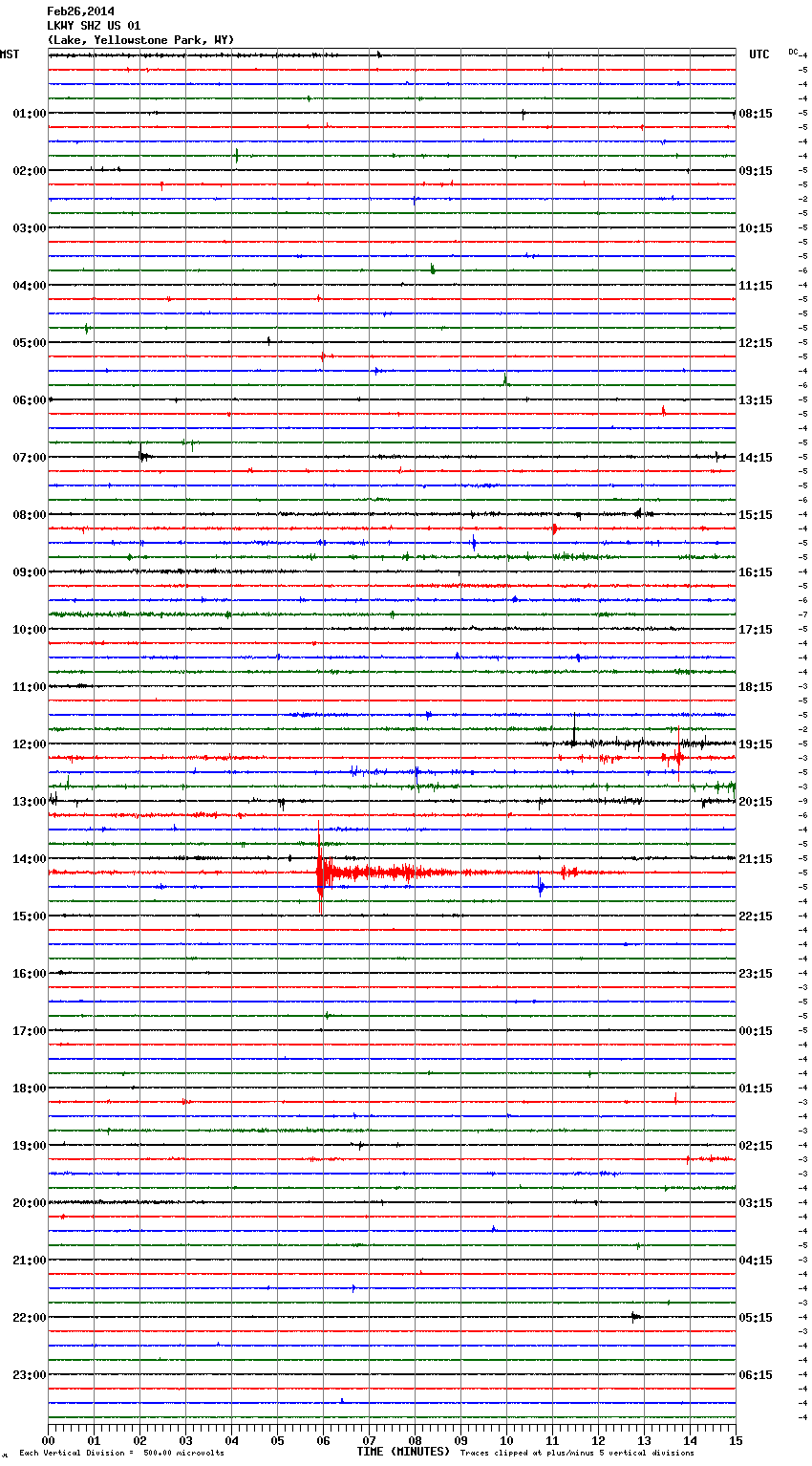Select the 12:00 MST row label
The width and height of the screenshot is (812, 1466).
click(30, 744)
